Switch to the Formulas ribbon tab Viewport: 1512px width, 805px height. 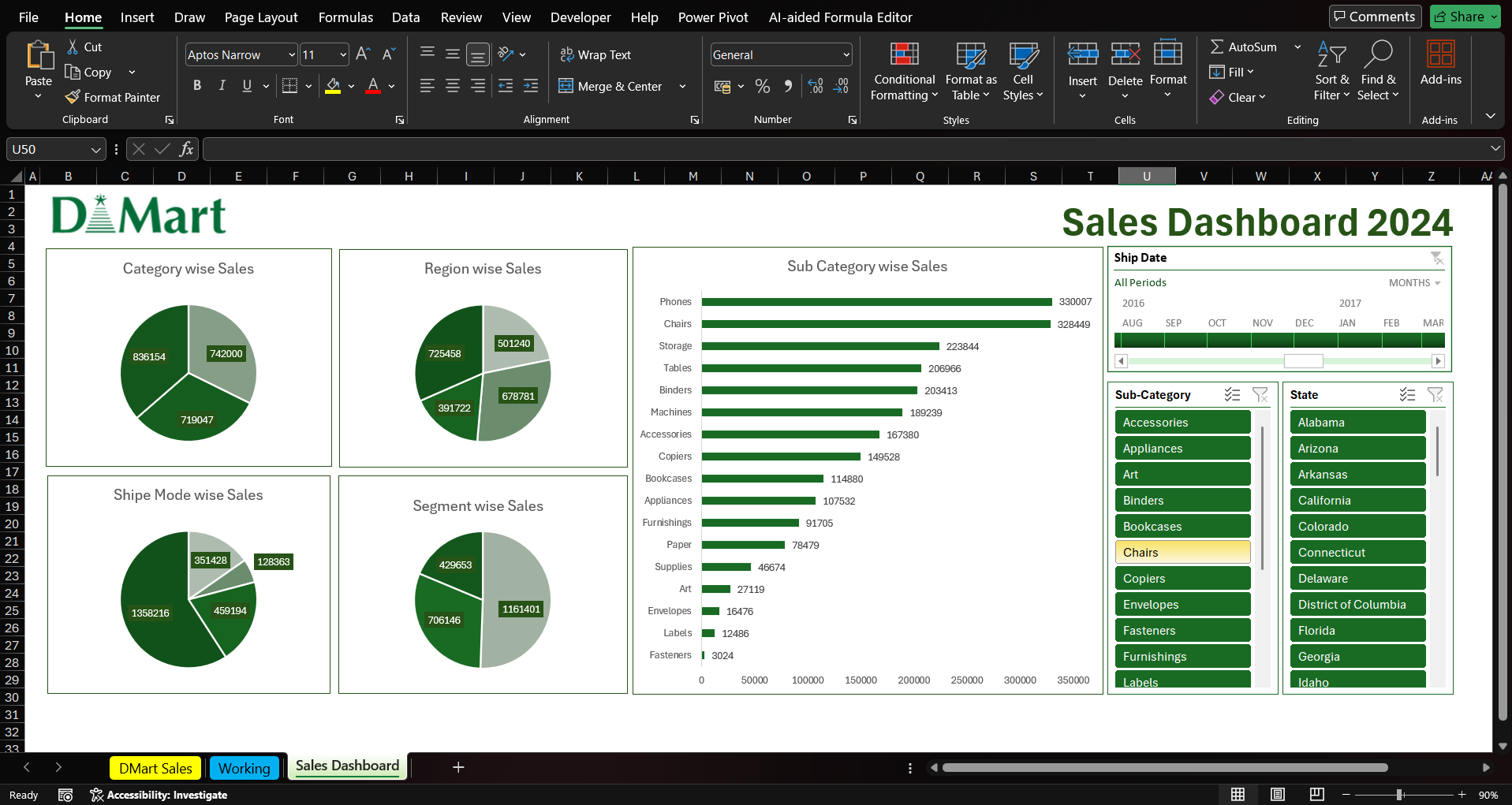coord(345,17)
